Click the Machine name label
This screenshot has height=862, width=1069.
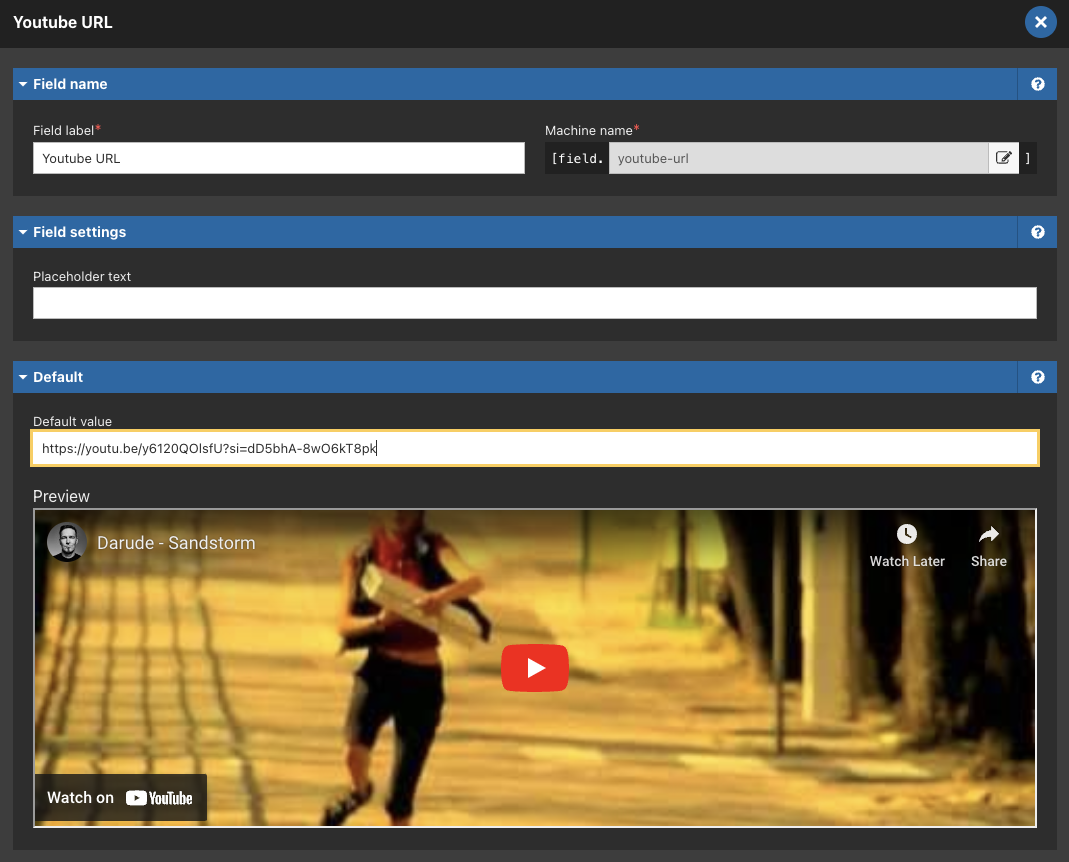click(588, 130)
